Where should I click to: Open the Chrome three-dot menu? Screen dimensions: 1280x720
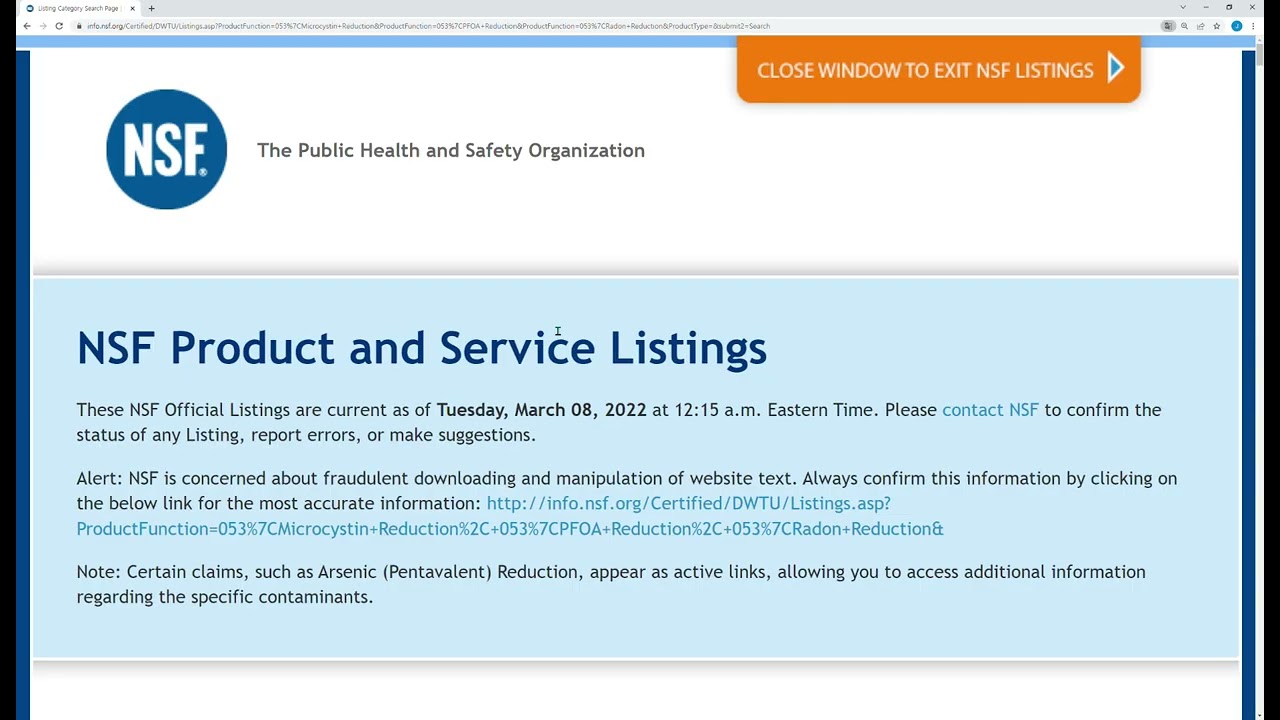coord(1253,26)
